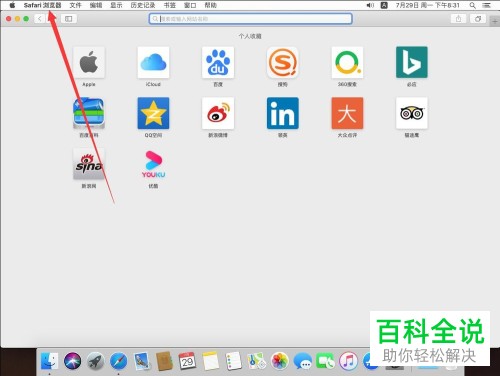Open Mail stamp icon in the Dock

pyautogui.click(x=142, y=361)
